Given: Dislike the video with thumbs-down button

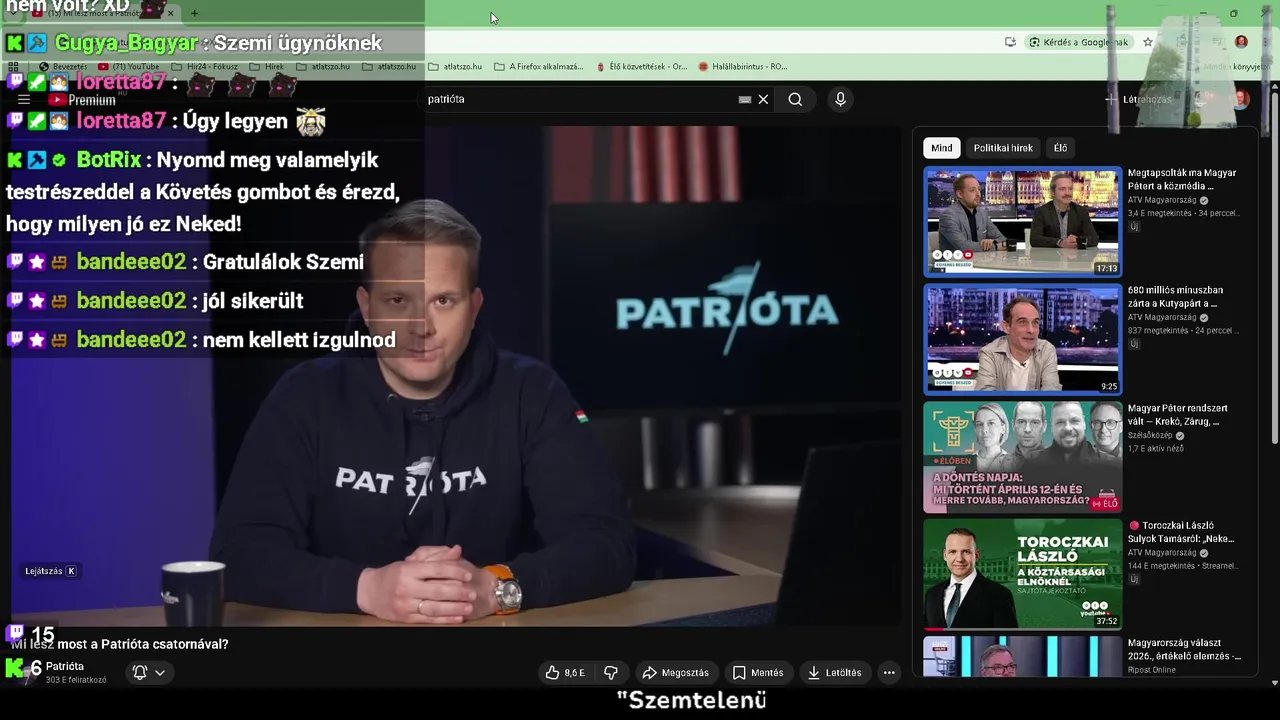Looking at the screenshot, I should (611, 673).
